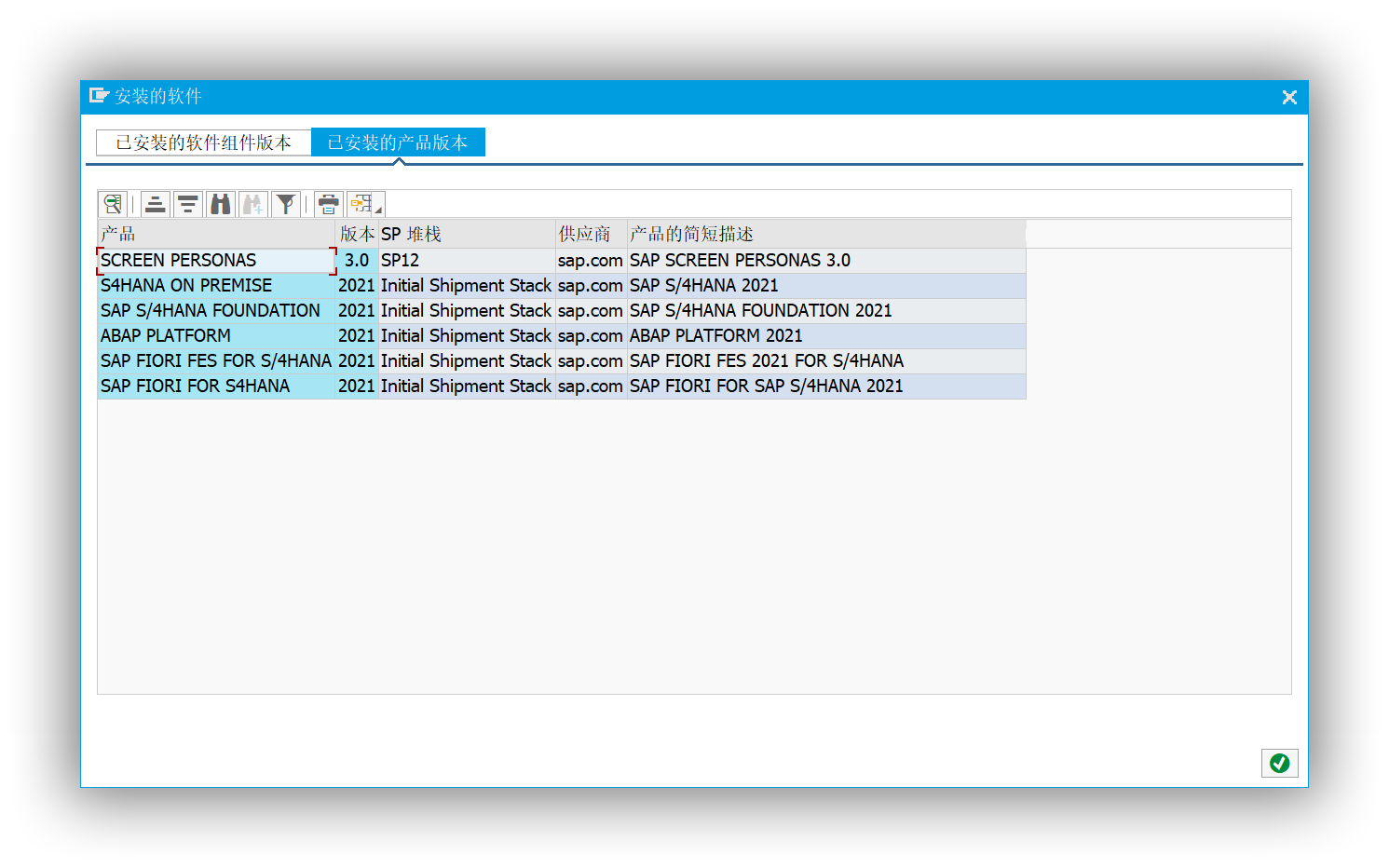Viewport: 1389px width, 868px height.
Task: Click Initial Shipment Stack in ABAP PLATFORM row
Action: coord(467,336)
